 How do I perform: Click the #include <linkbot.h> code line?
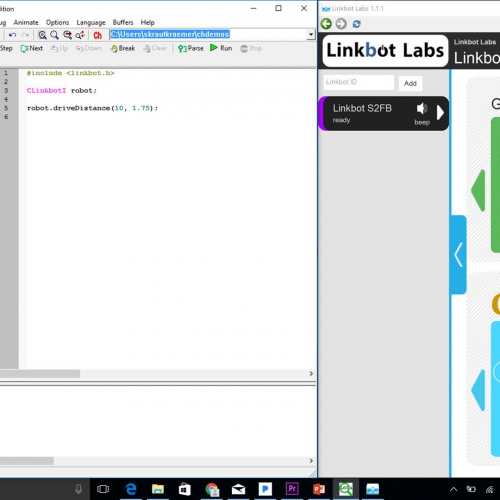click(71, 73)
